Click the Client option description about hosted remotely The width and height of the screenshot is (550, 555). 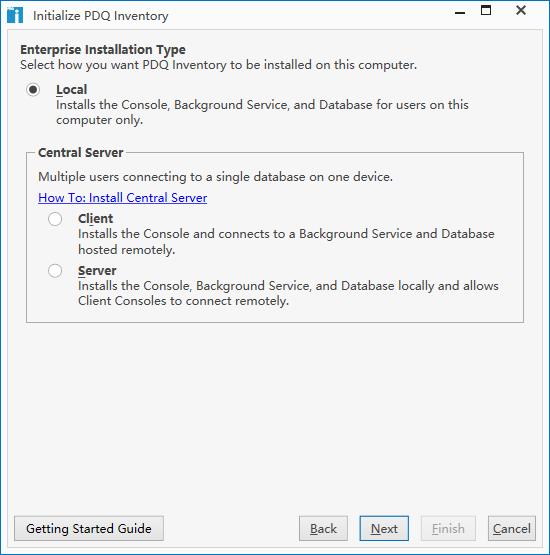(286, 242)
